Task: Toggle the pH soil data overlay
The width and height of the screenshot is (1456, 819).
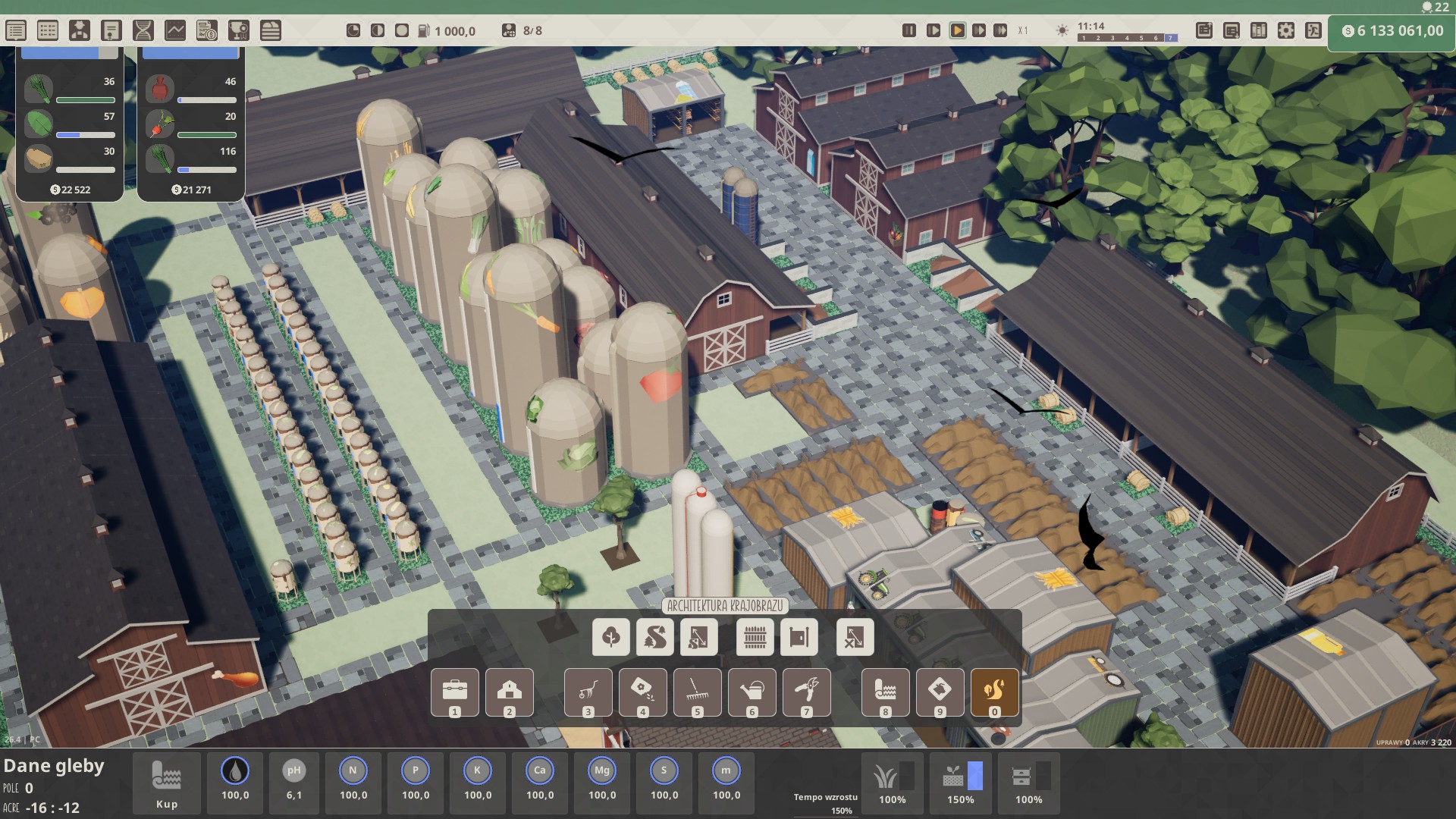Action: tap(293, 771)
